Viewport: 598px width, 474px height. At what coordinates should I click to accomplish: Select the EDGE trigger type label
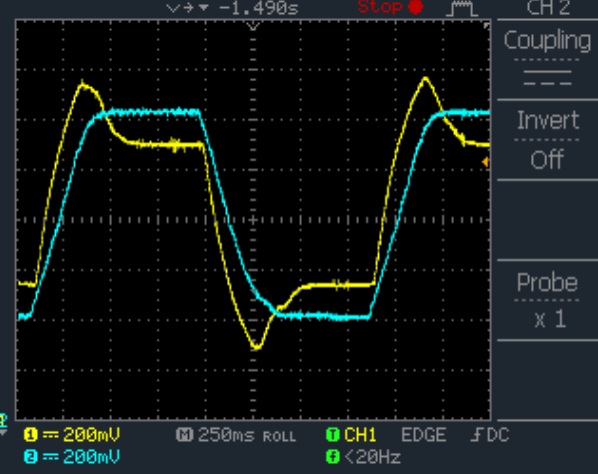(424, 435)
